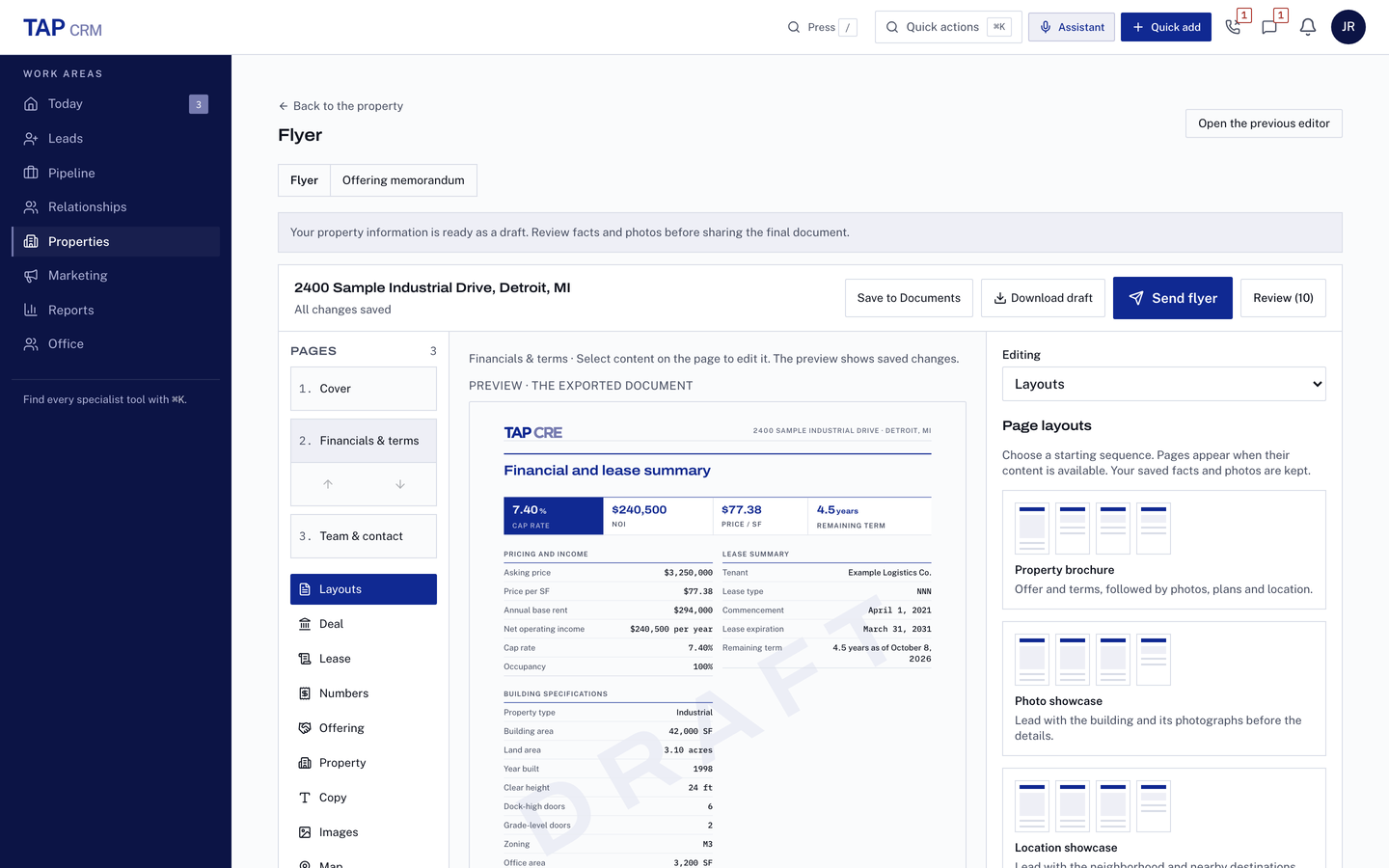The width and height of the screenshot is (1389, 868).
Task: Open Reports in the sidebar
Action: point(116,310)
